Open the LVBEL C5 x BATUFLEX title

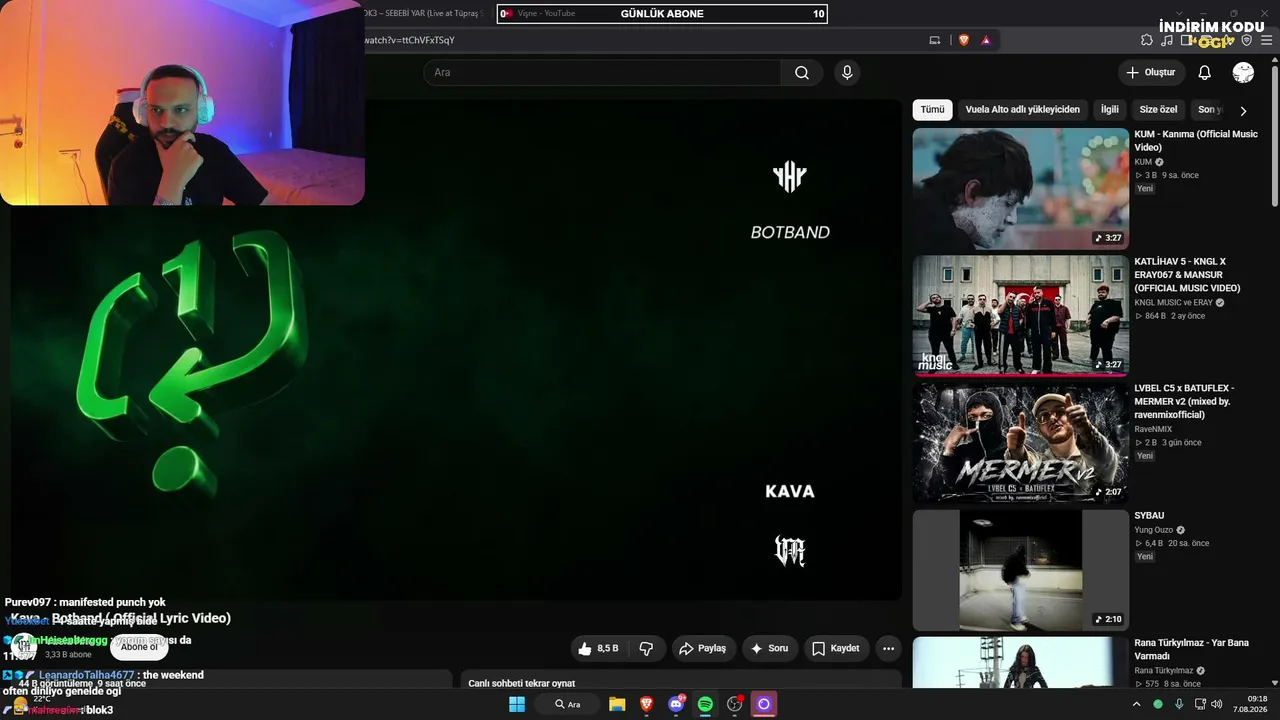1184,401
